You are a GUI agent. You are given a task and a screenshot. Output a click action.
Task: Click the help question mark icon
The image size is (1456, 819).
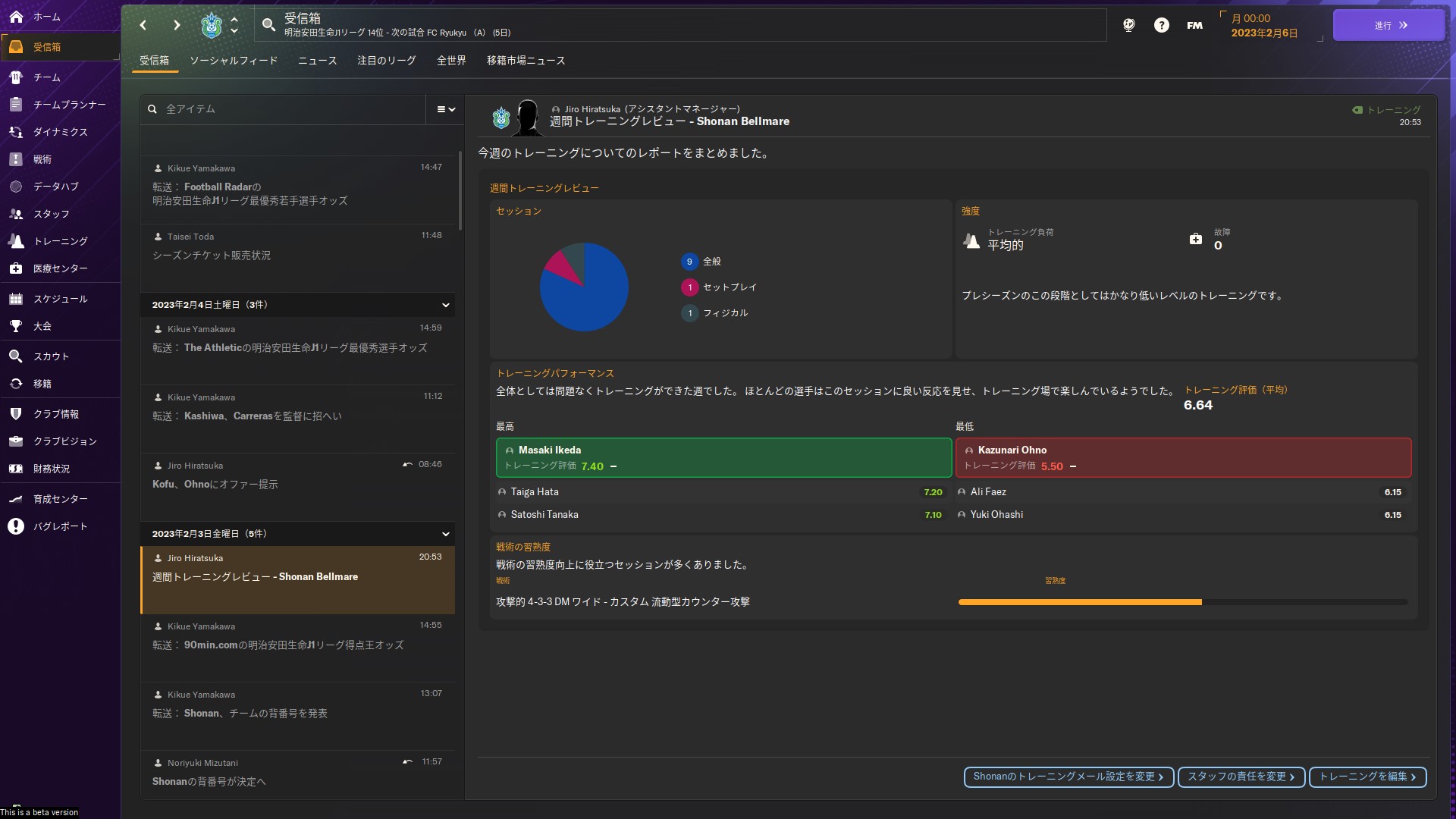pyautogui.click(x=1162, y=25)
